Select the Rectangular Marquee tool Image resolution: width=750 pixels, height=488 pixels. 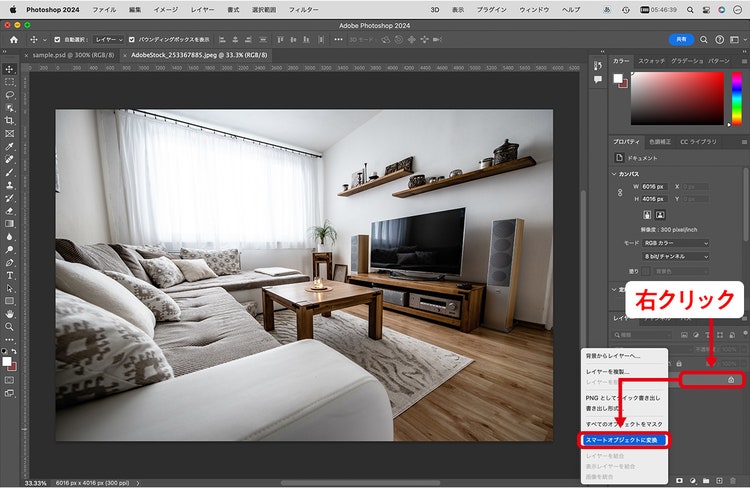(x=9, y=82)
